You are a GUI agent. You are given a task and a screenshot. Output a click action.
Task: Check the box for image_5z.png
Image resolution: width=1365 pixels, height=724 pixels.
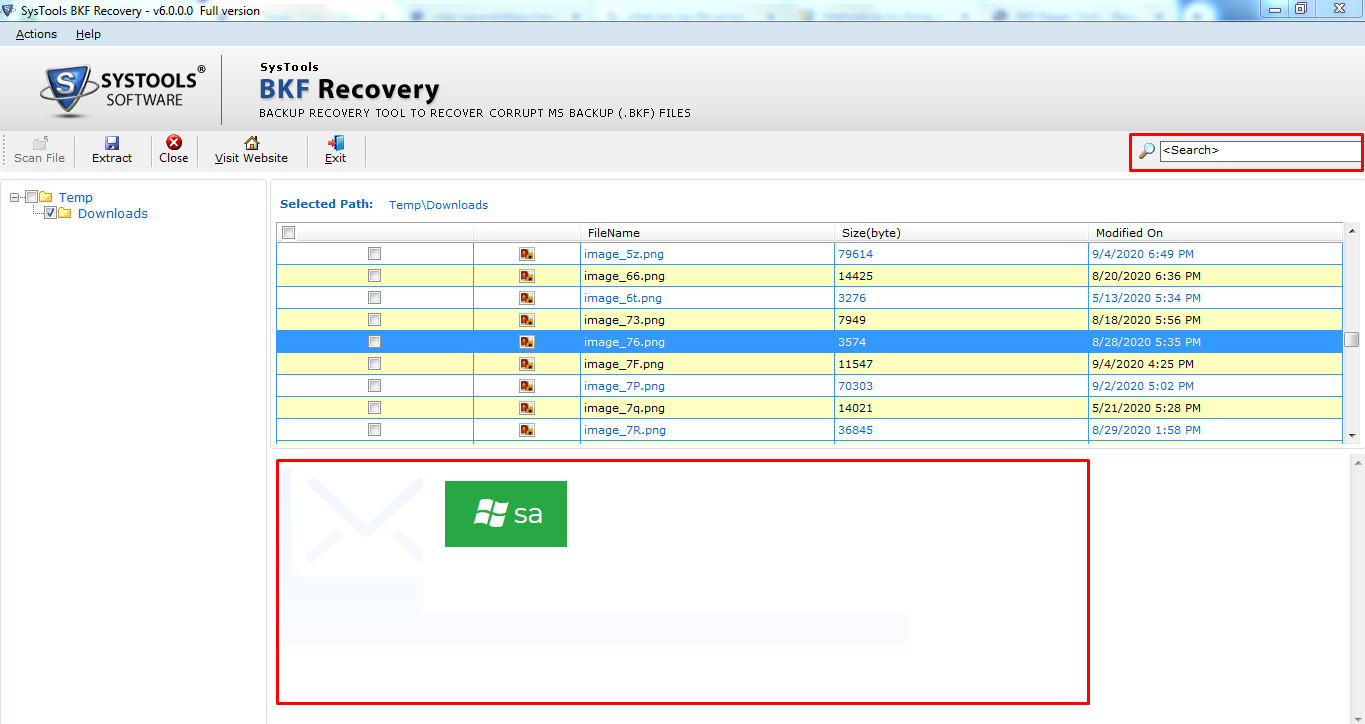[x=374, y=254]
